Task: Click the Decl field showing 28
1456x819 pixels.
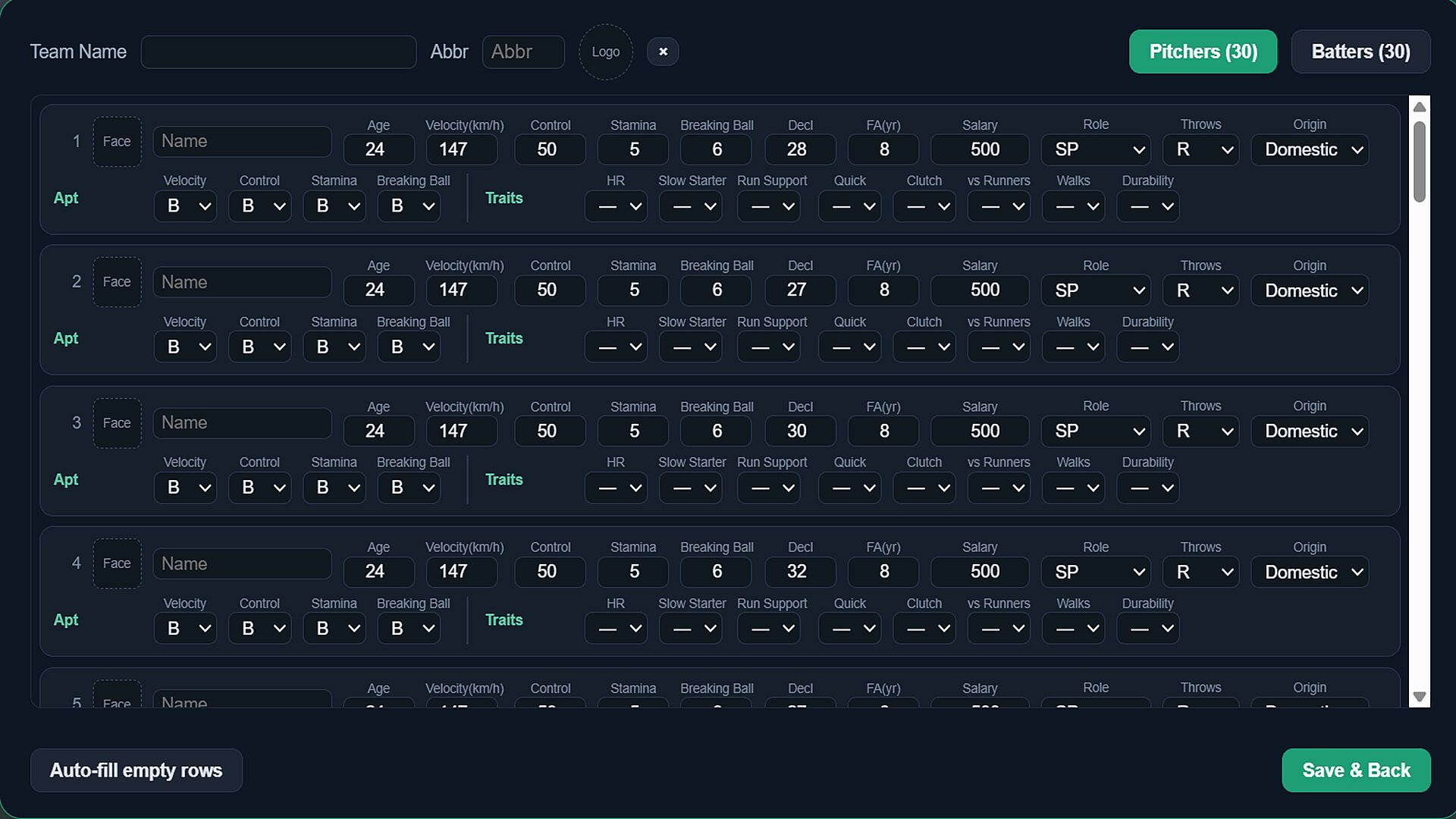Action: click(x=800, y=149)
